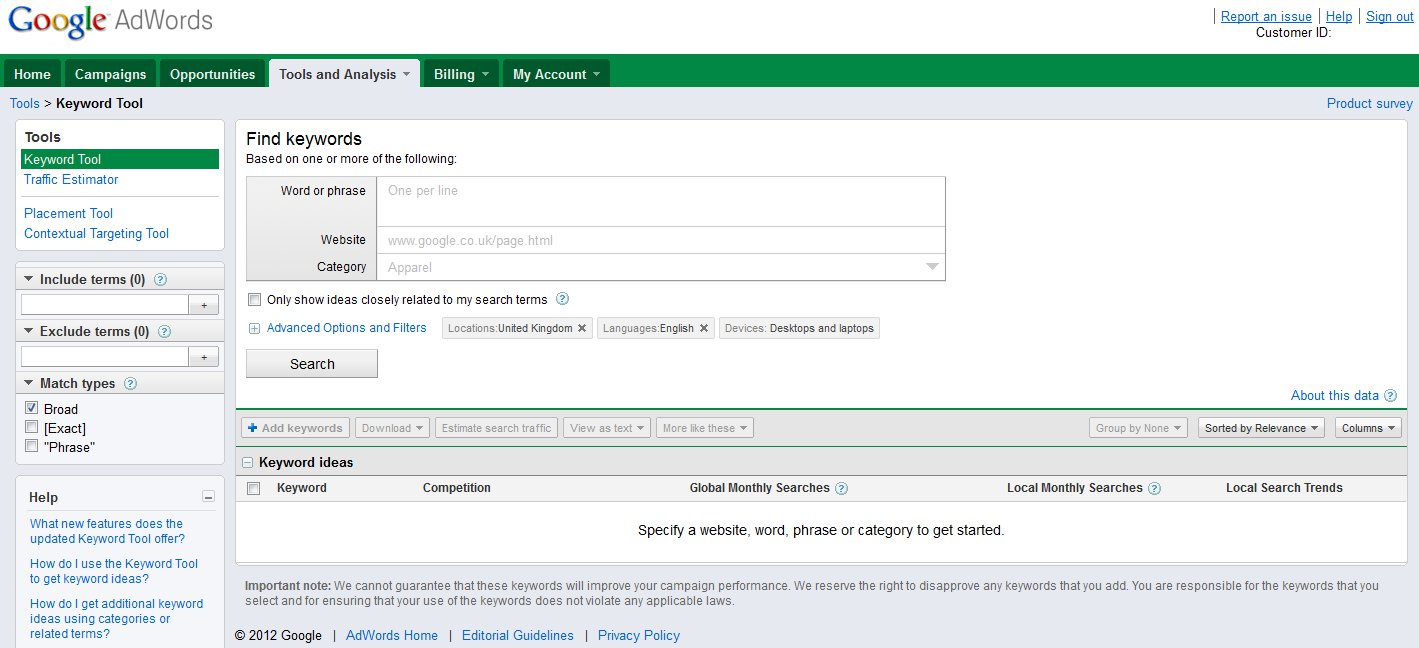
Task: Add the exclude term with plus button
Action: tap(204, 356)
